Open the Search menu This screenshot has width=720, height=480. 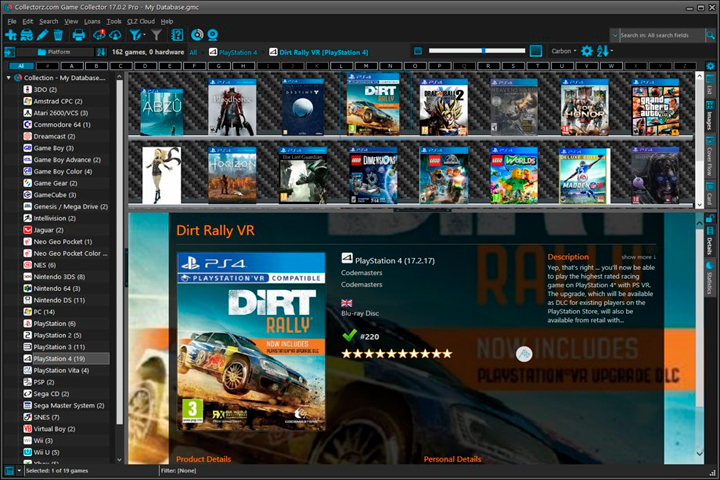click(49, 21)
